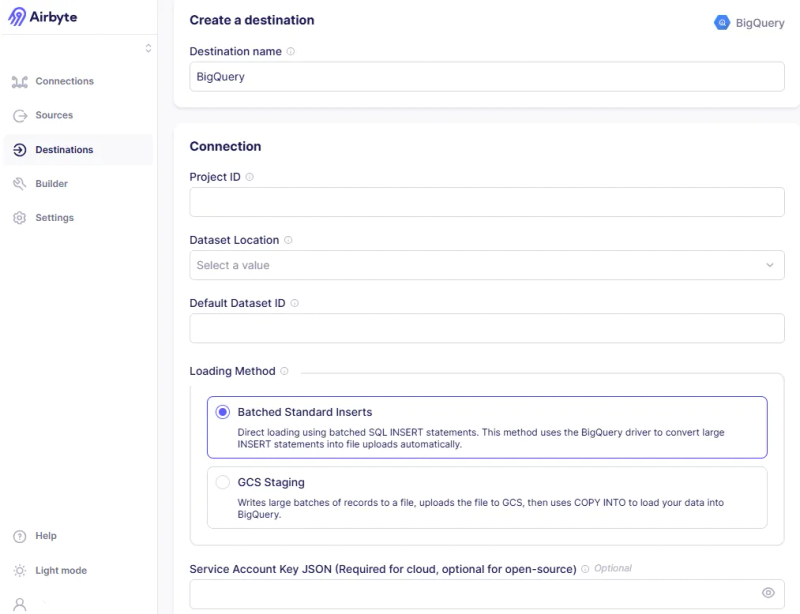Screen dimensions: 800x614
Task: Show info tooltip for Project ID
Action: tap(249, 177)
